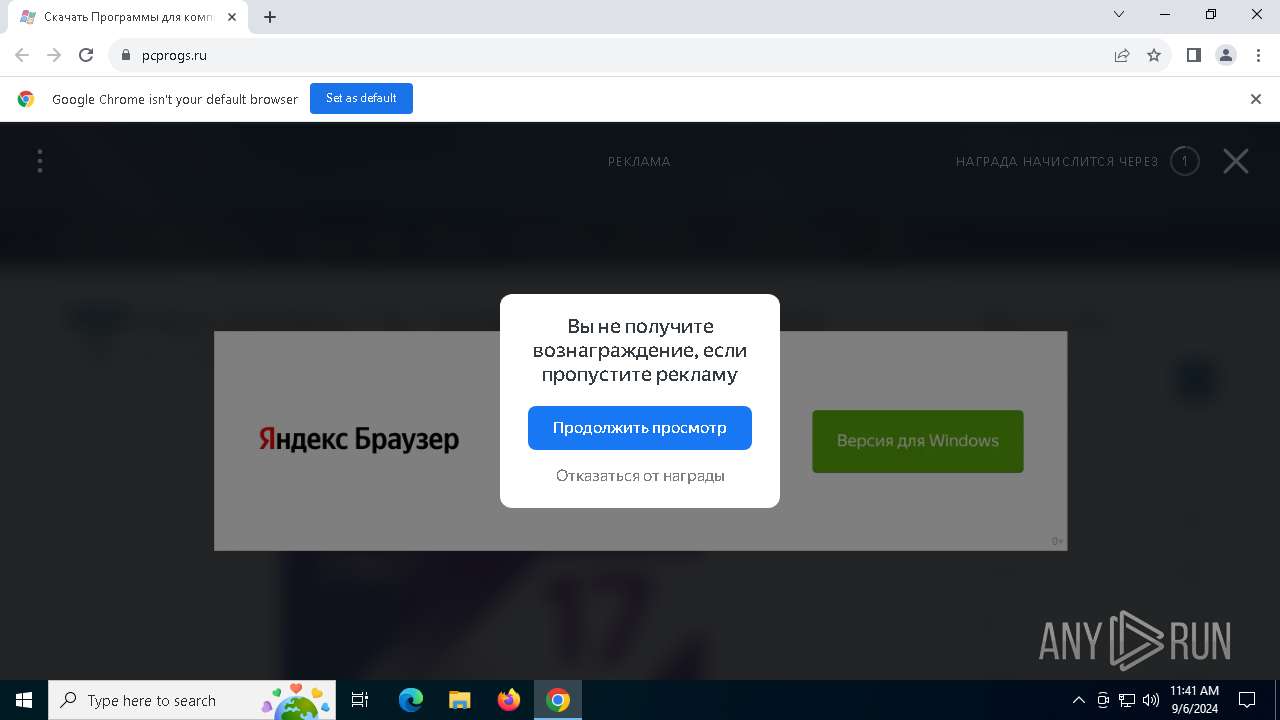Screen dimensions: 1280x720
Task: Open volume control tray icon
Action: pos(1151,700)
